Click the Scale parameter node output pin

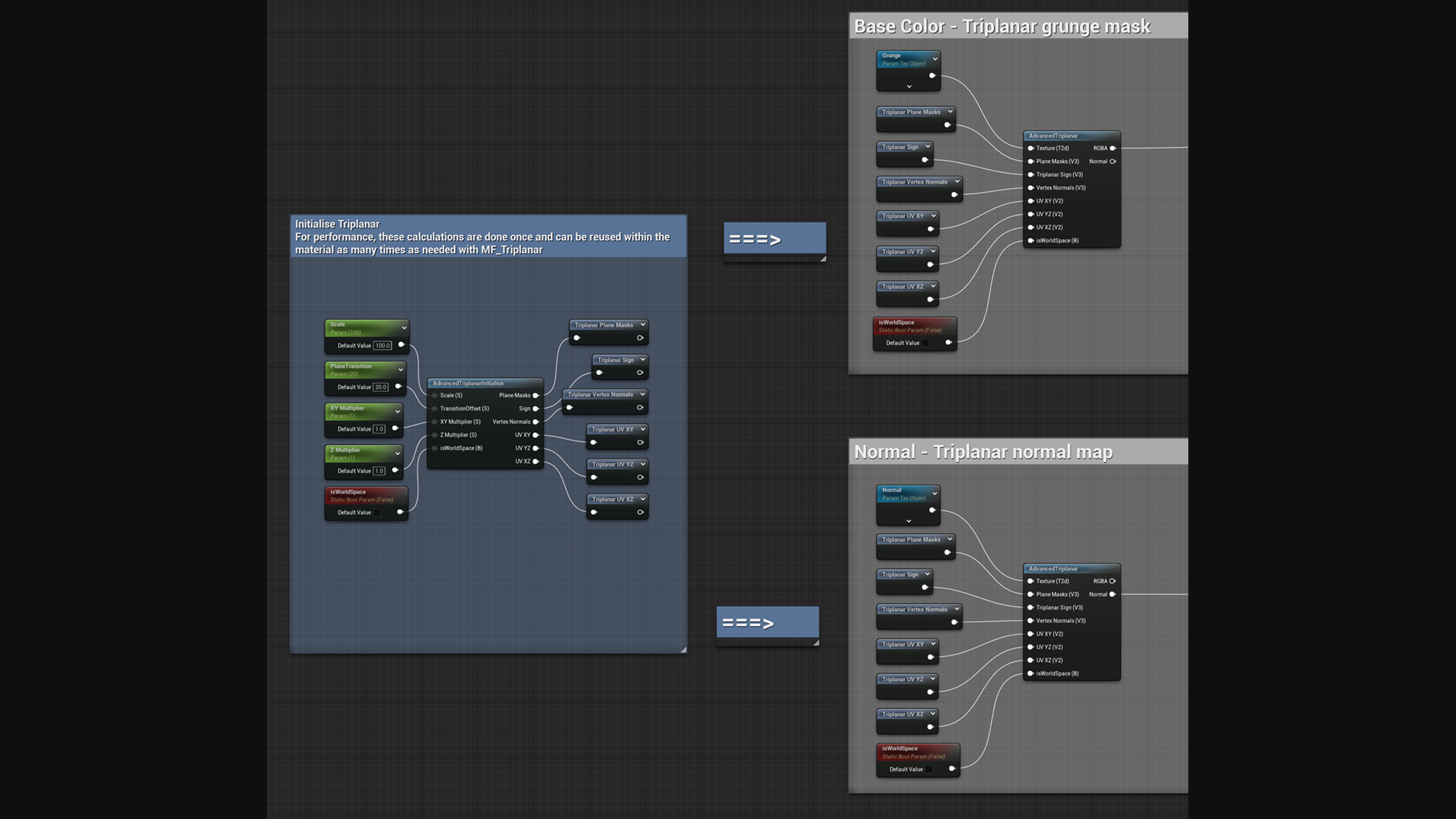tap(401, 345)
